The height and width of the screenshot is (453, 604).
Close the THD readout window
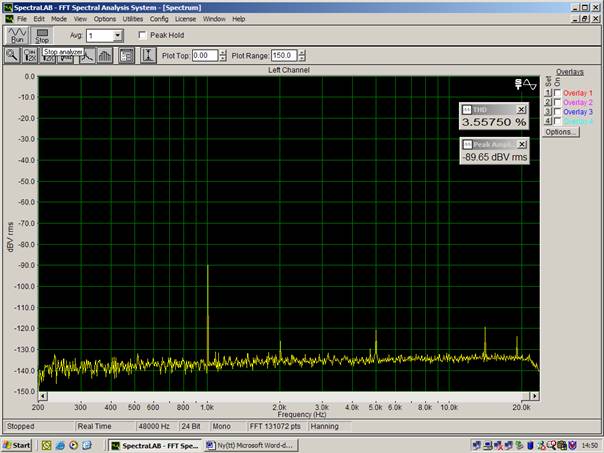click(521, 110)
